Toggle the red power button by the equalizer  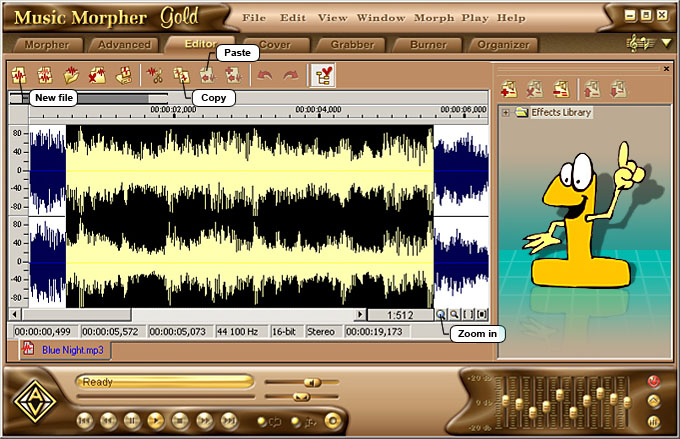(654, 381)
